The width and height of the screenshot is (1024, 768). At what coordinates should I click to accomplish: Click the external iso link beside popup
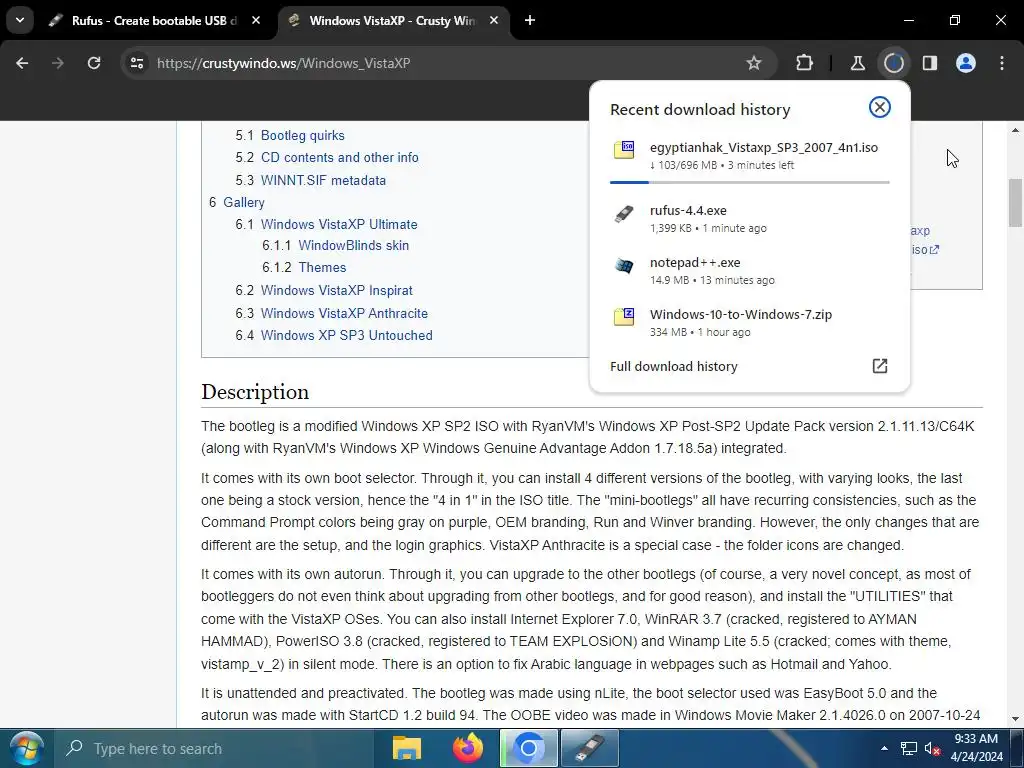point(925,249)
